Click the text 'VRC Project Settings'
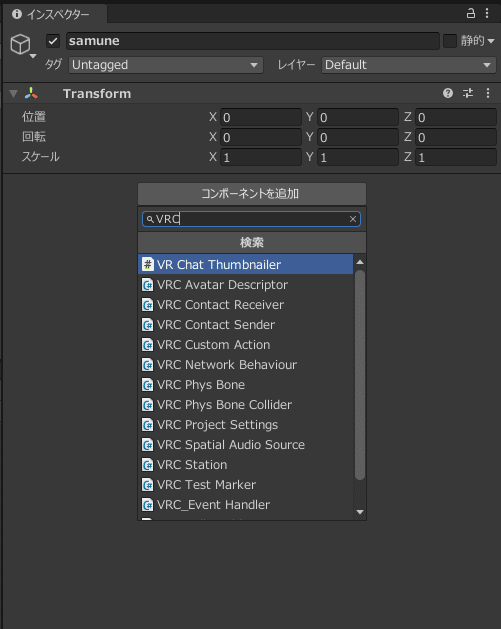This screenshot has width=501, height=629. point(217,425)
